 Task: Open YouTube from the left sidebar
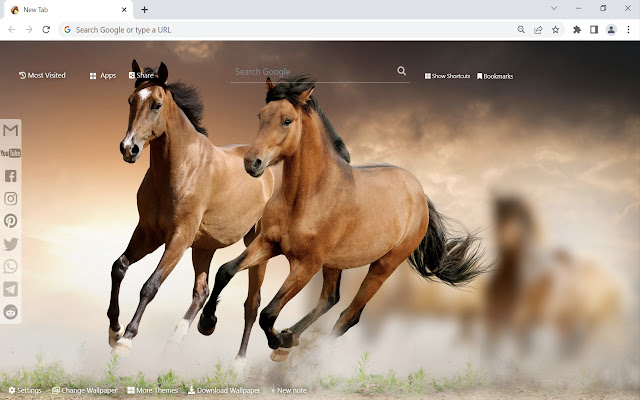click(11, 153)
